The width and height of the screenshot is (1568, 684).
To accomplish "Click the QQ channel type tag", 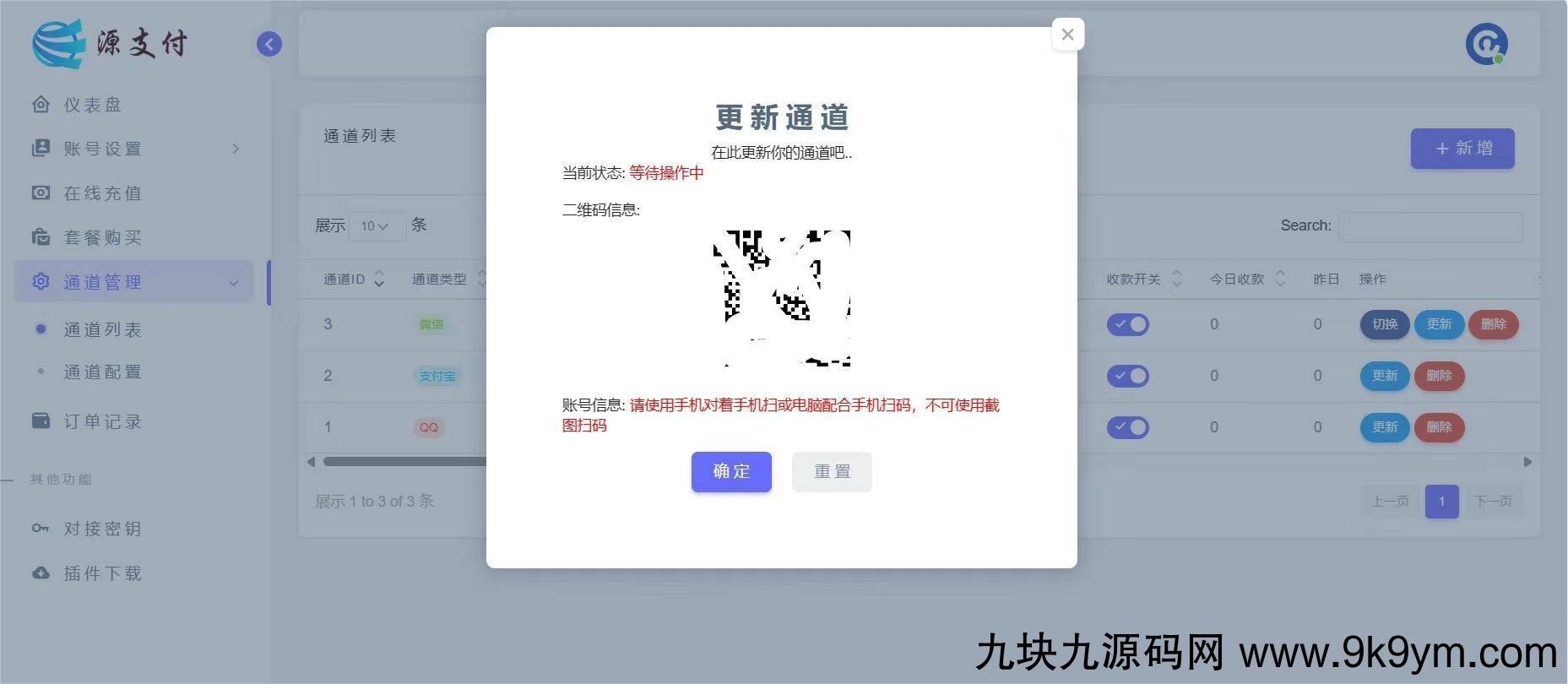I will coord(429,427).
